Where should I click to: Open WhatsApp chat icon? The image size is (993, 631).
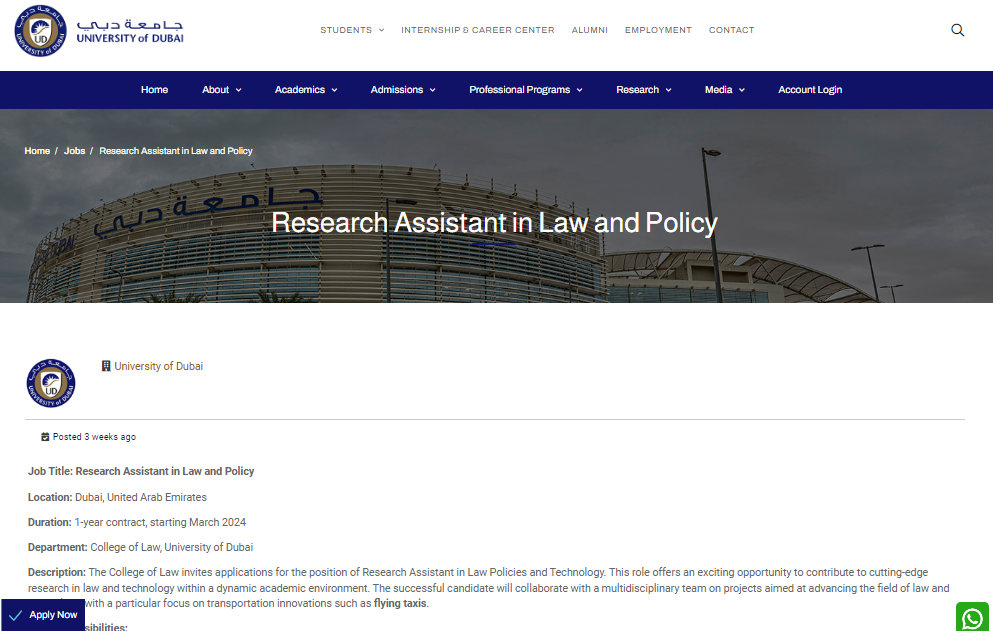tap(972, 617)
